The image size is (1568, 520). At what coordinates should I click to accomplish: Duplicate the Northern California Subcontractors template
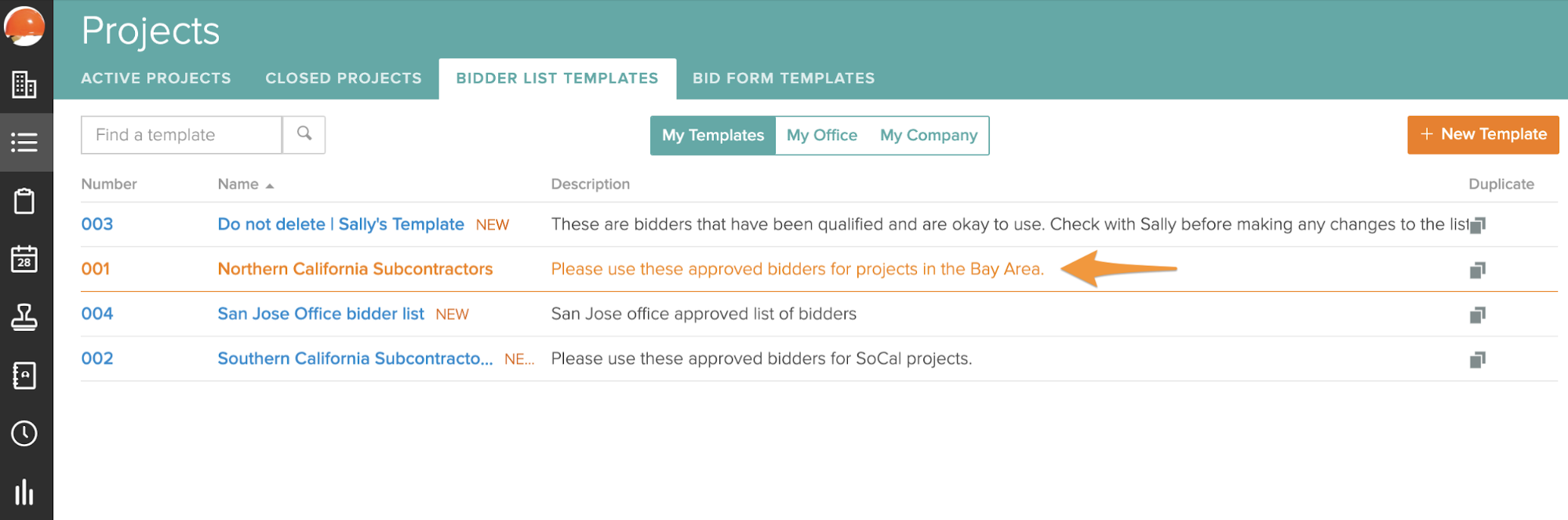pyautogui.click(x=1477, y=270)
